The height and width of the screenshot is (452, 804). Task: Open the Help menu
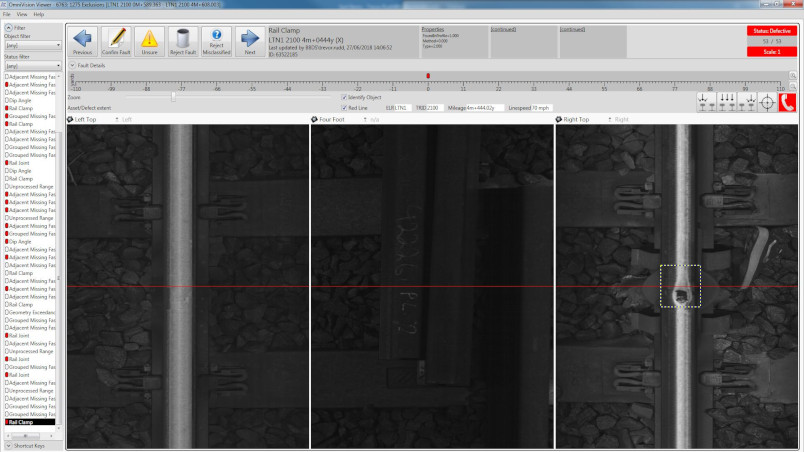pos(38,14)
